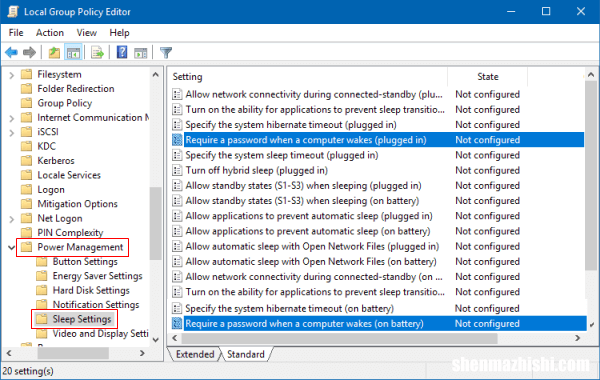This screenshot has width=600, height=380.
Task: Click the Up one level folder icon
Action: [x=54, y=52]
